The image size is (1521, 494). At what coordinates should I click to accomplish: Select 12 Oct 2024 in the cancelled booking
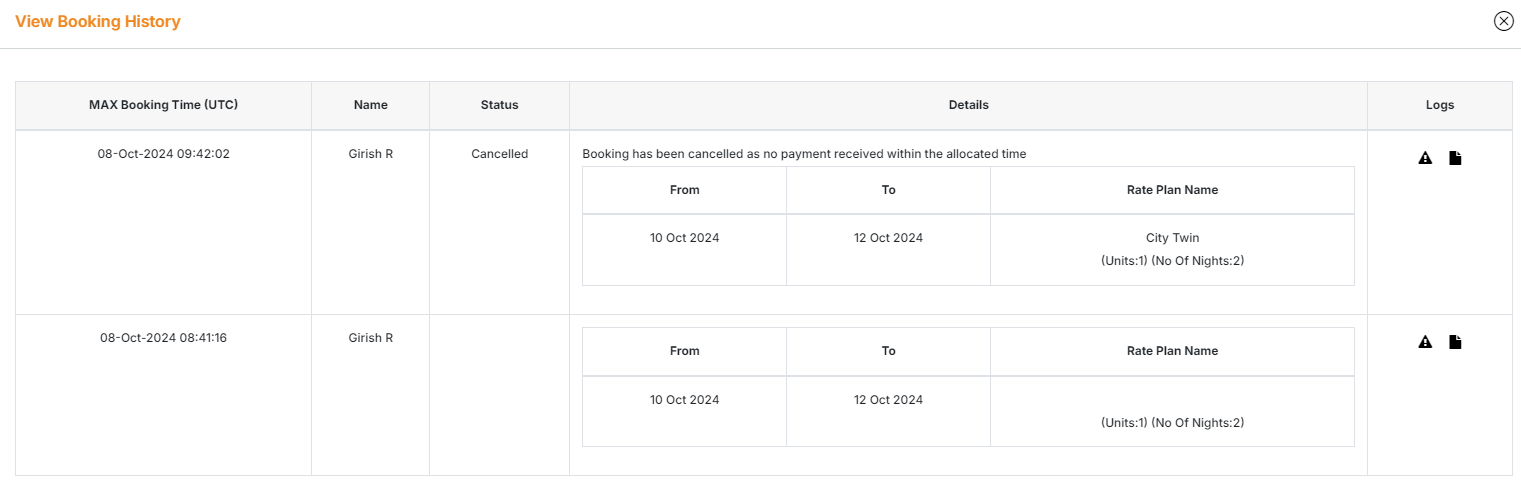point(888,238)
